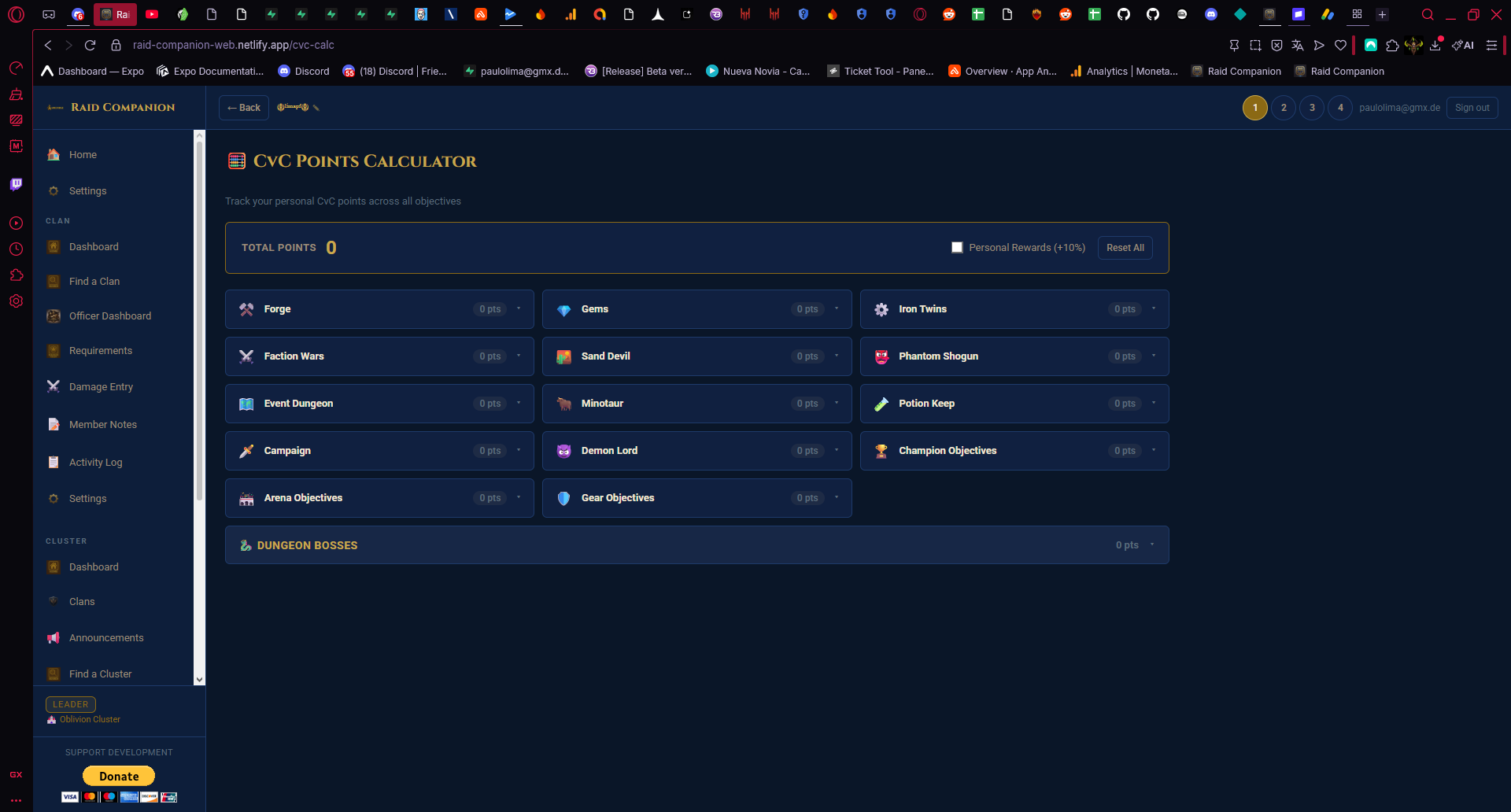Open the Dashboard — Expo bookmark
Viewport: 1511px width, 812px height.
click(93, 71)
